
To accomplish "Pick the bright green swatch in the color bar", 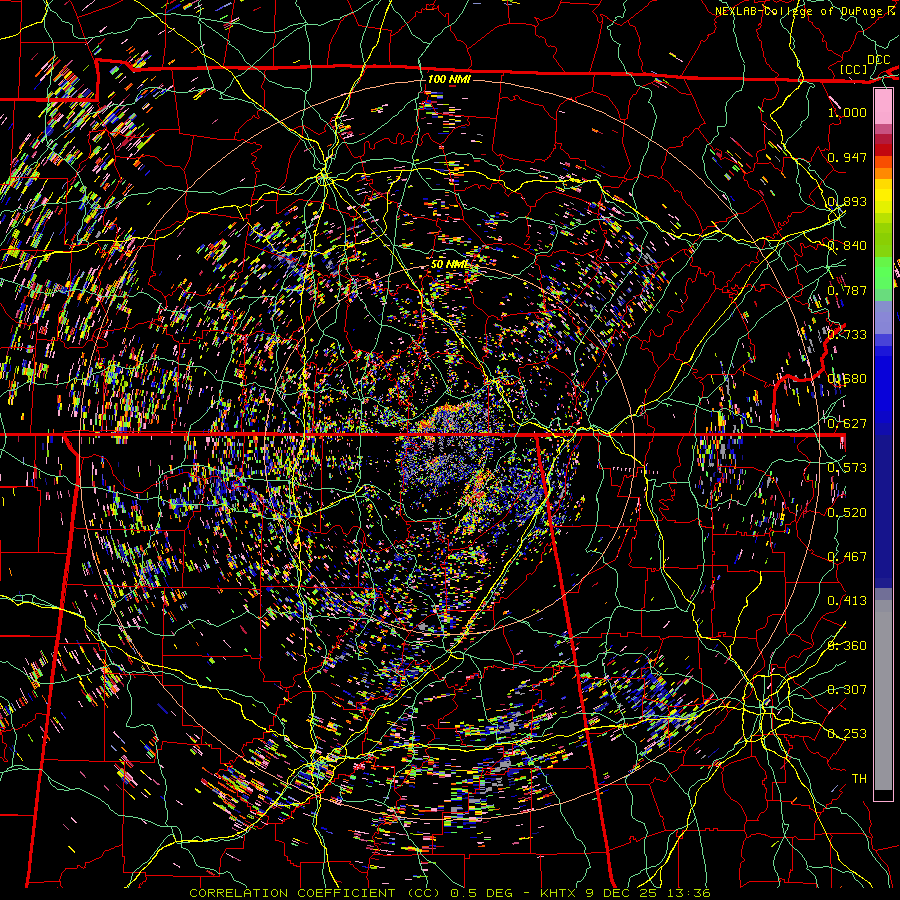I will [x=883, y=273].
